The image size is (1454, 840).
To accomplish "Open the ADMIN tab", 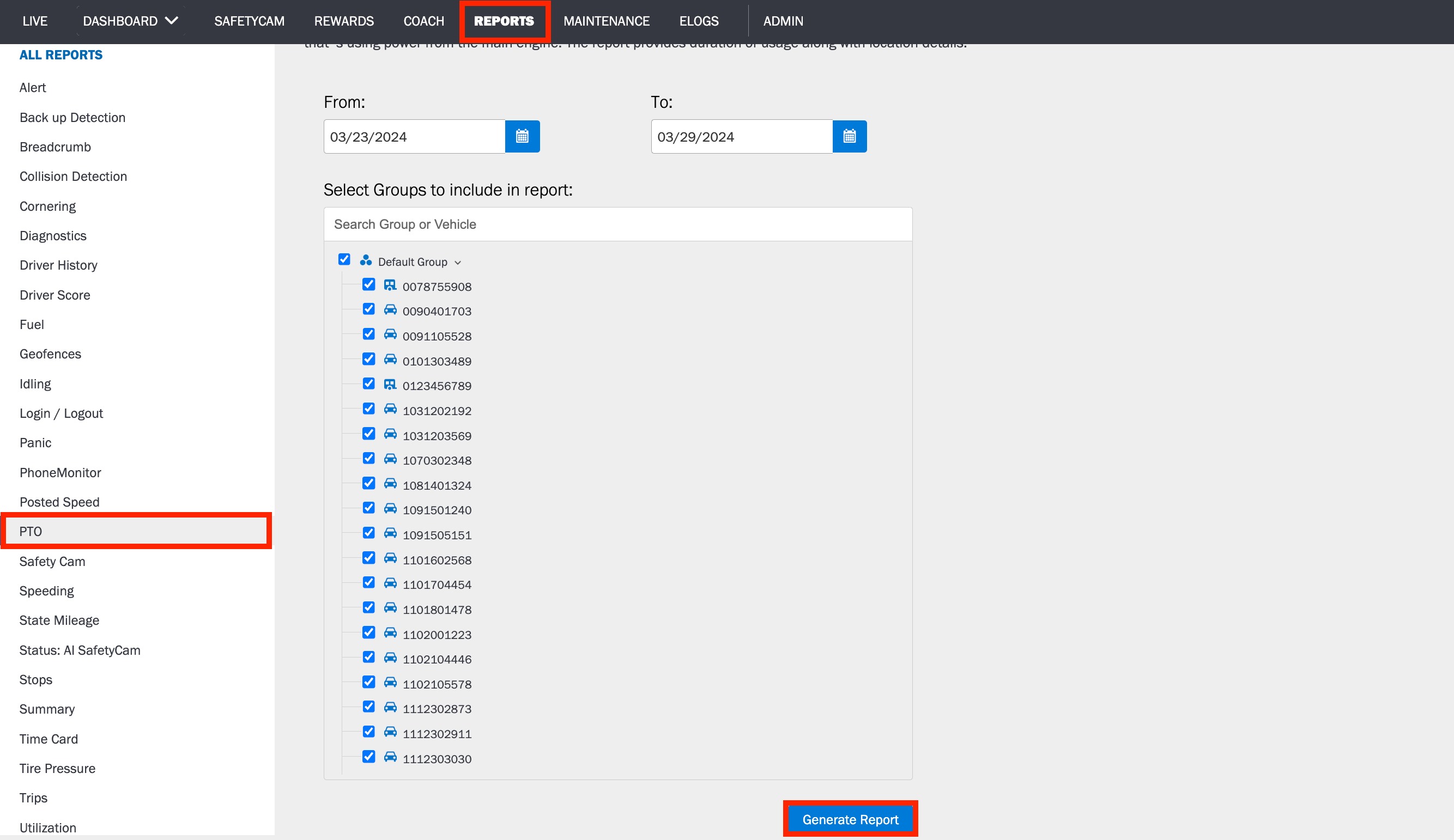I will click(x=783, y=21).
